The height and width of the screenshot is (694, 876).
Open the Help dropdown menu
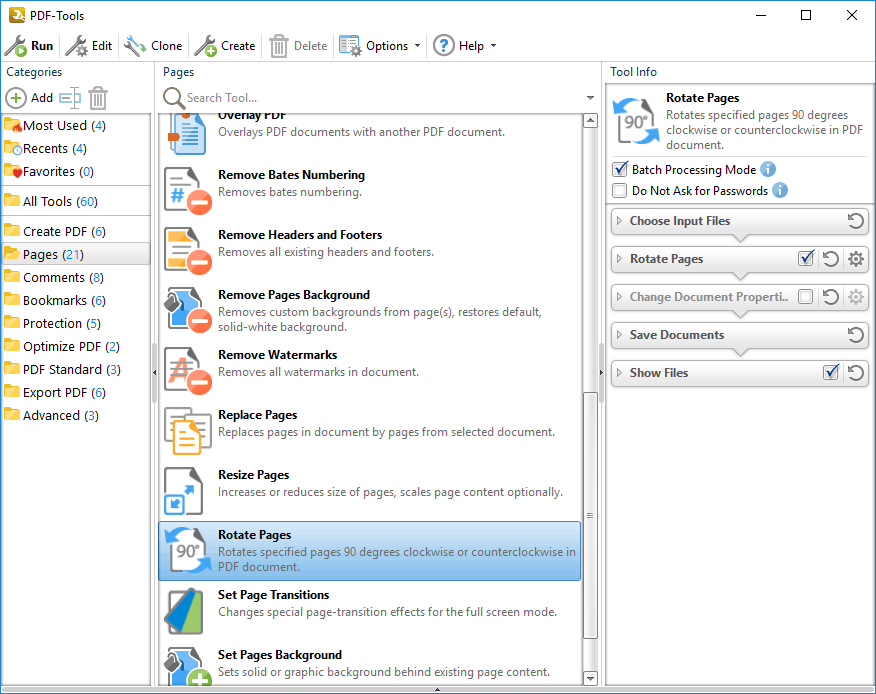465,46
